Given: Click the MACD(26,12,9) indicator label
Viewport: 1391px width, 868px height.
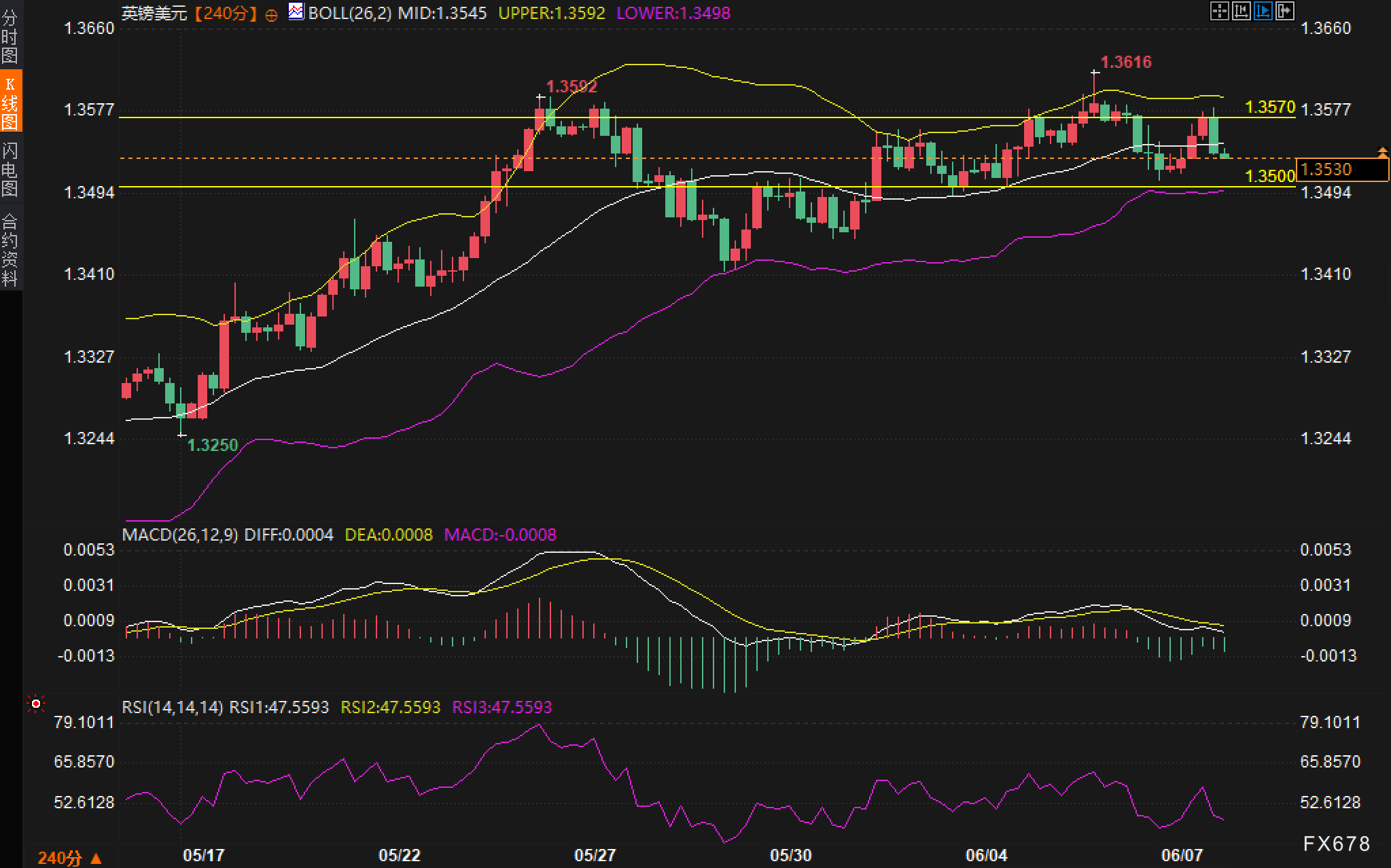Looking at the screenshot, I should tap(179, 535).
